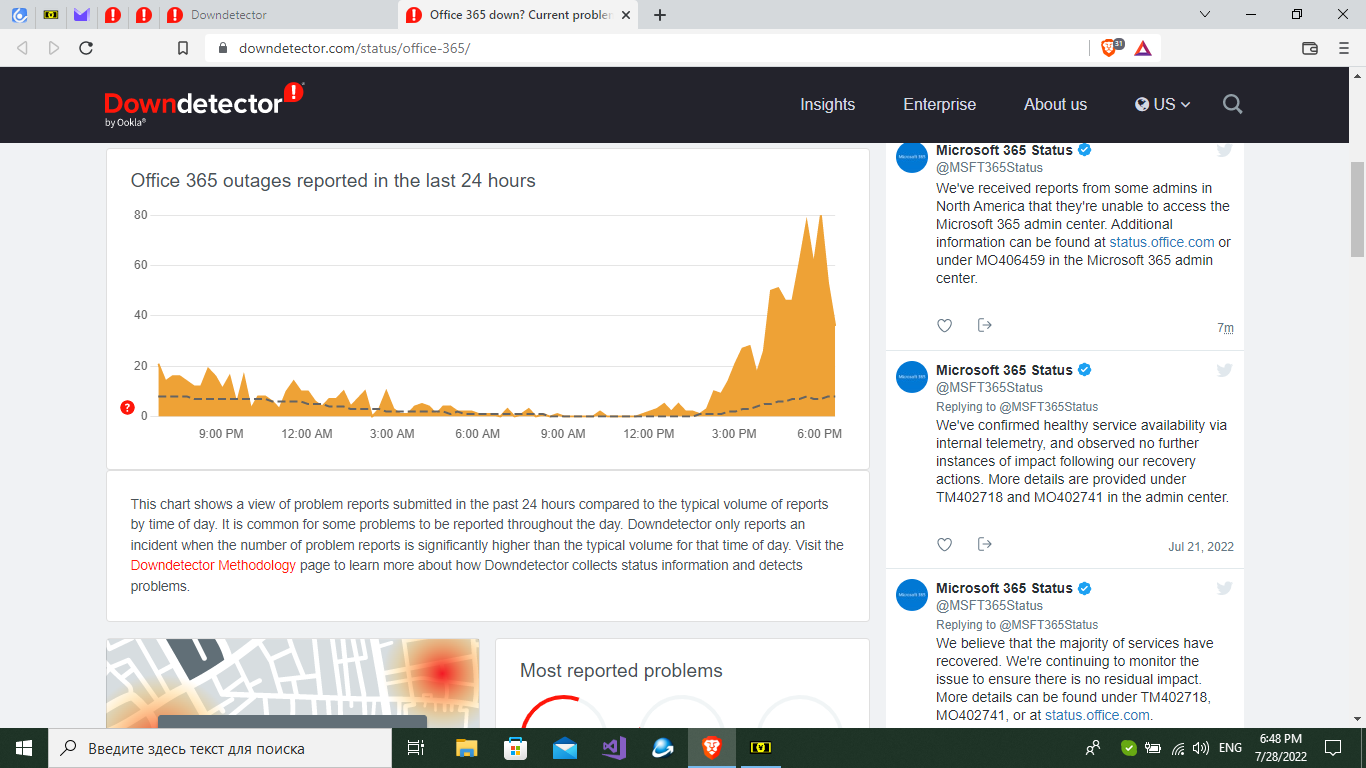The width and height of the screenshot is (1366, 768).
Task: Click the outage heat map thumbnail
Action: (293, 683)
